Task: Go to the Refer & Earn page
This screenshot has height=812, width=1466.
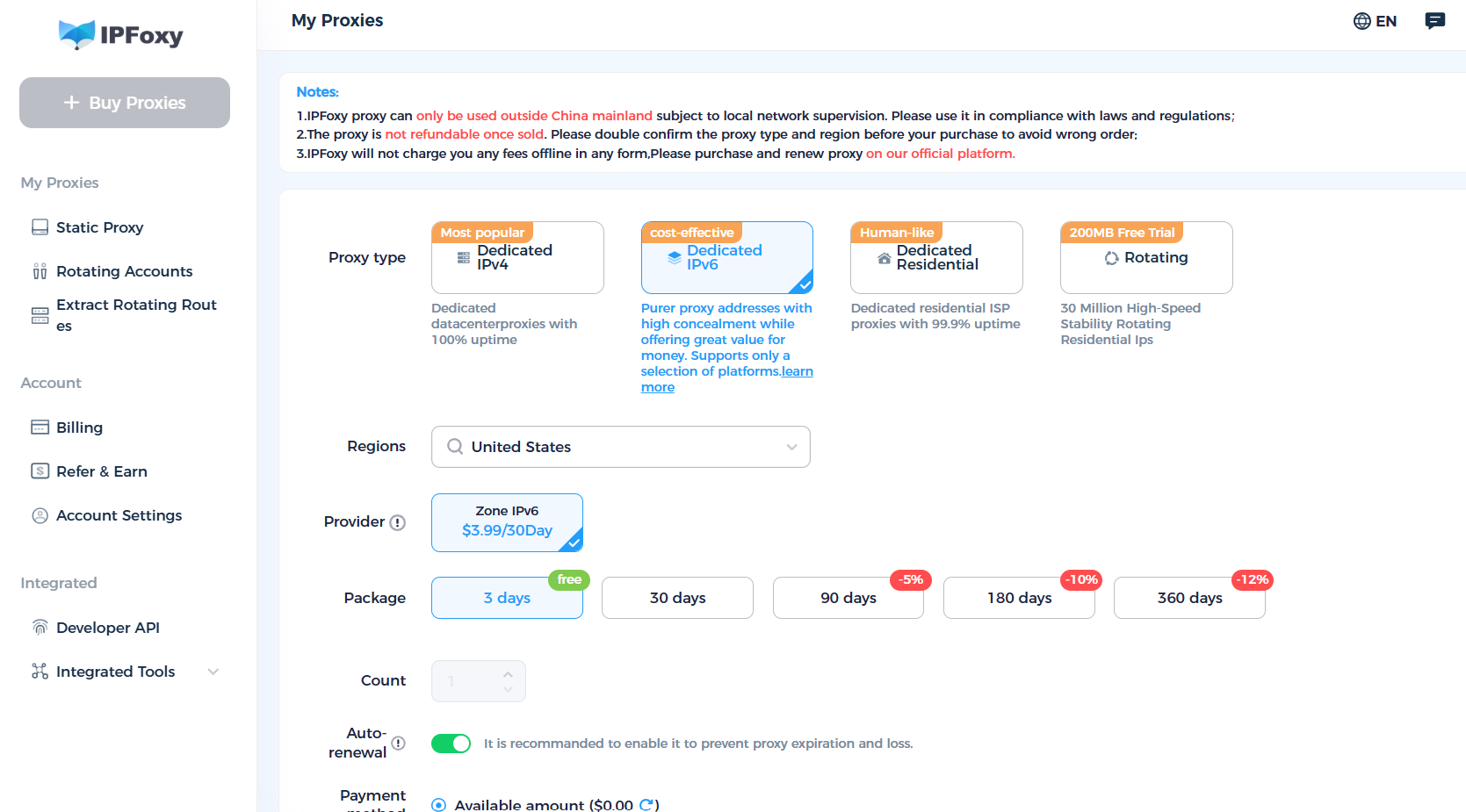Action: tap(101, 471)
